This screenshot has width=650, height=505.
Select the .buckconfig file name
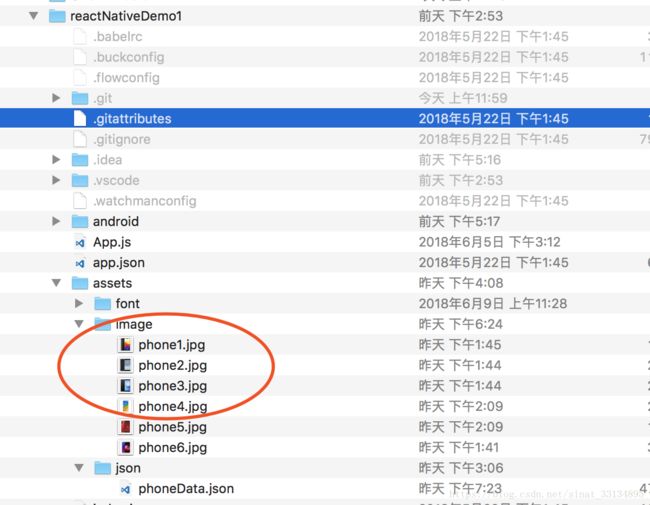tap(129, 57)
